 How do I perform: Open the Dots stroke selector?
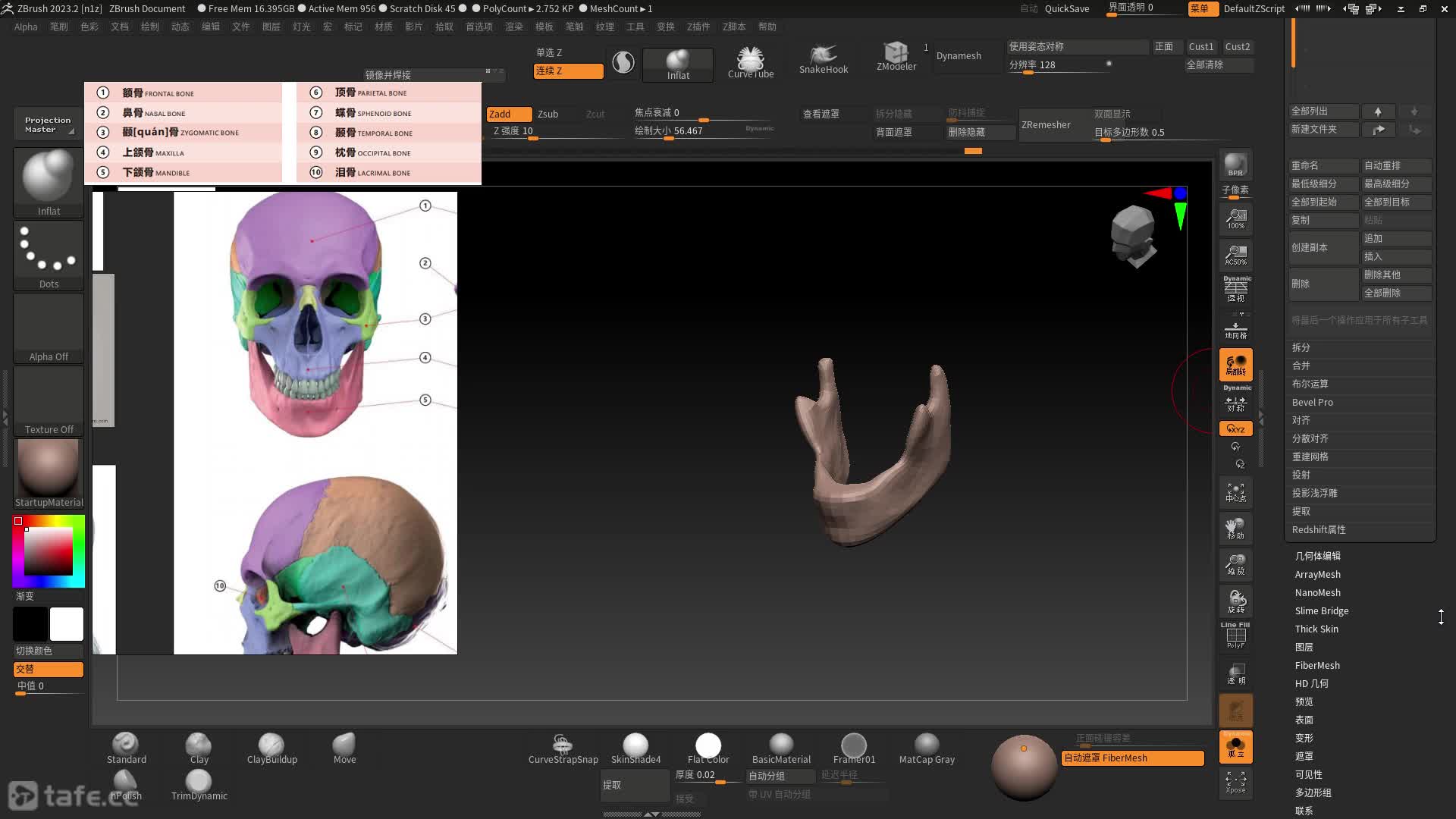[x=49, y=256]
